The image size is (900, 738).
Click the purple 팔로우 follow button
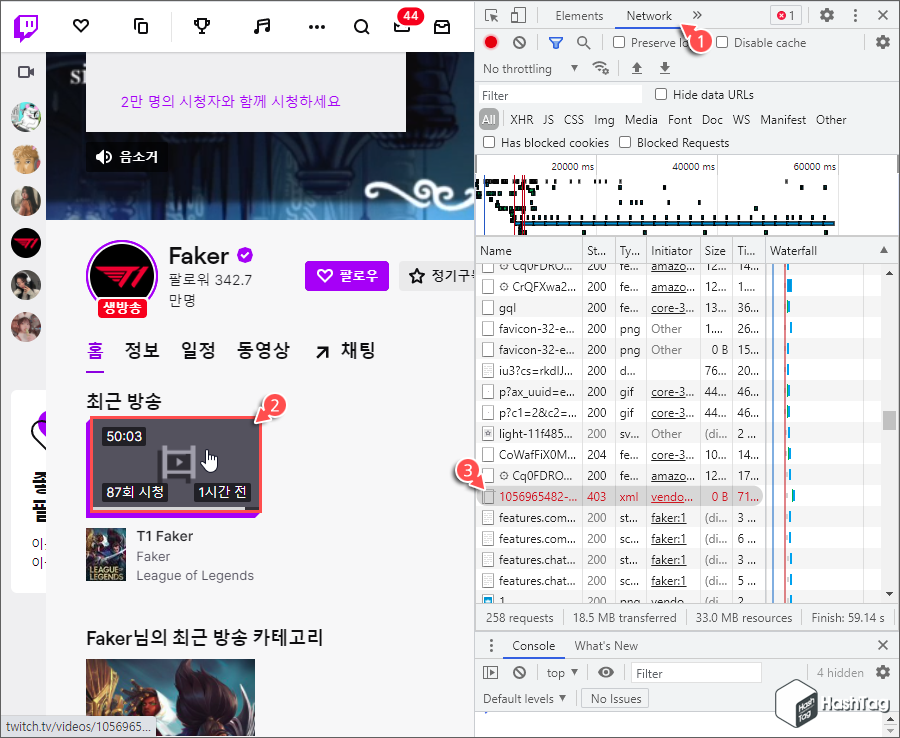coord(346,275)
